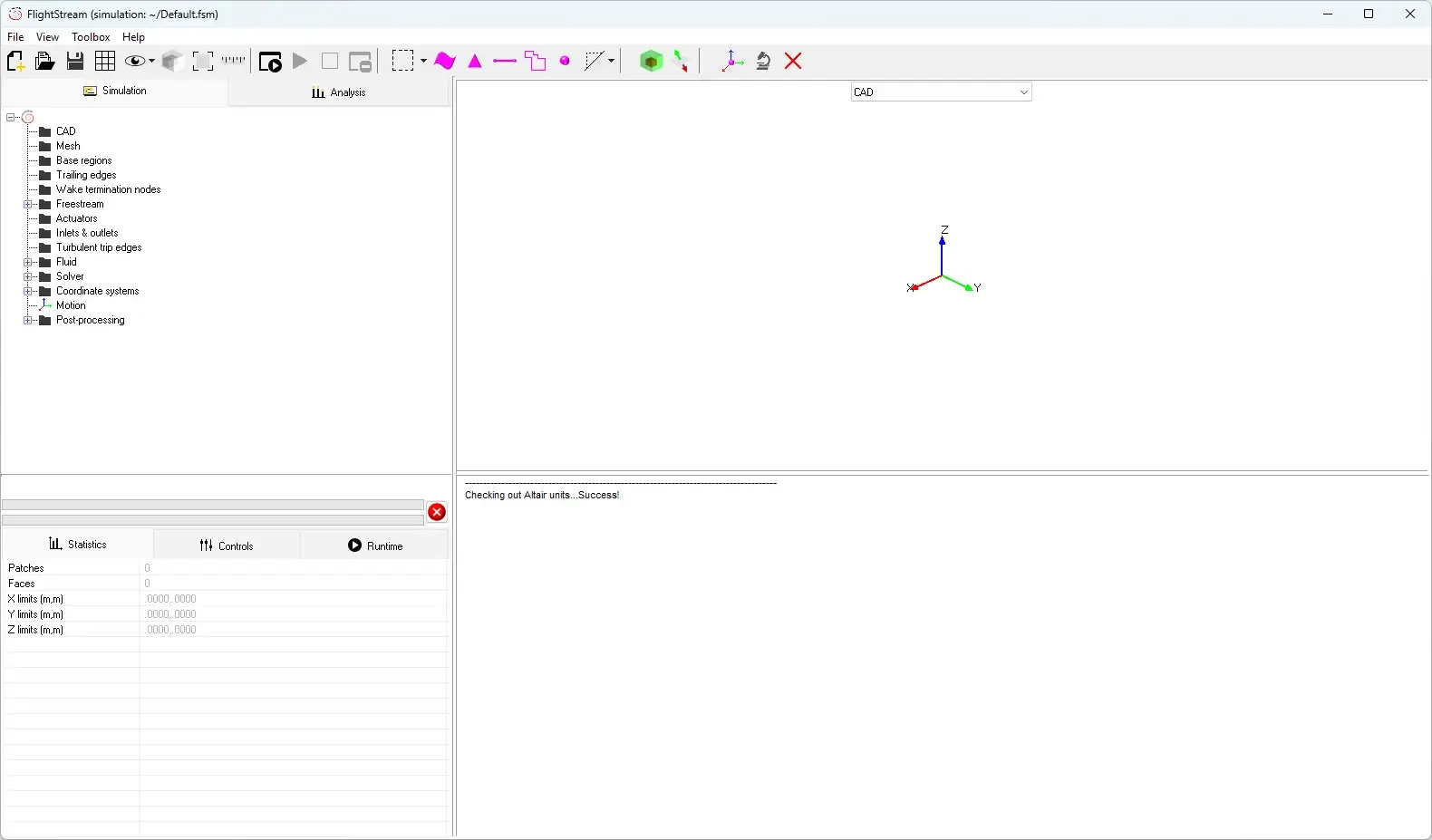Select Trailing edges in the tree

[86, 175]
